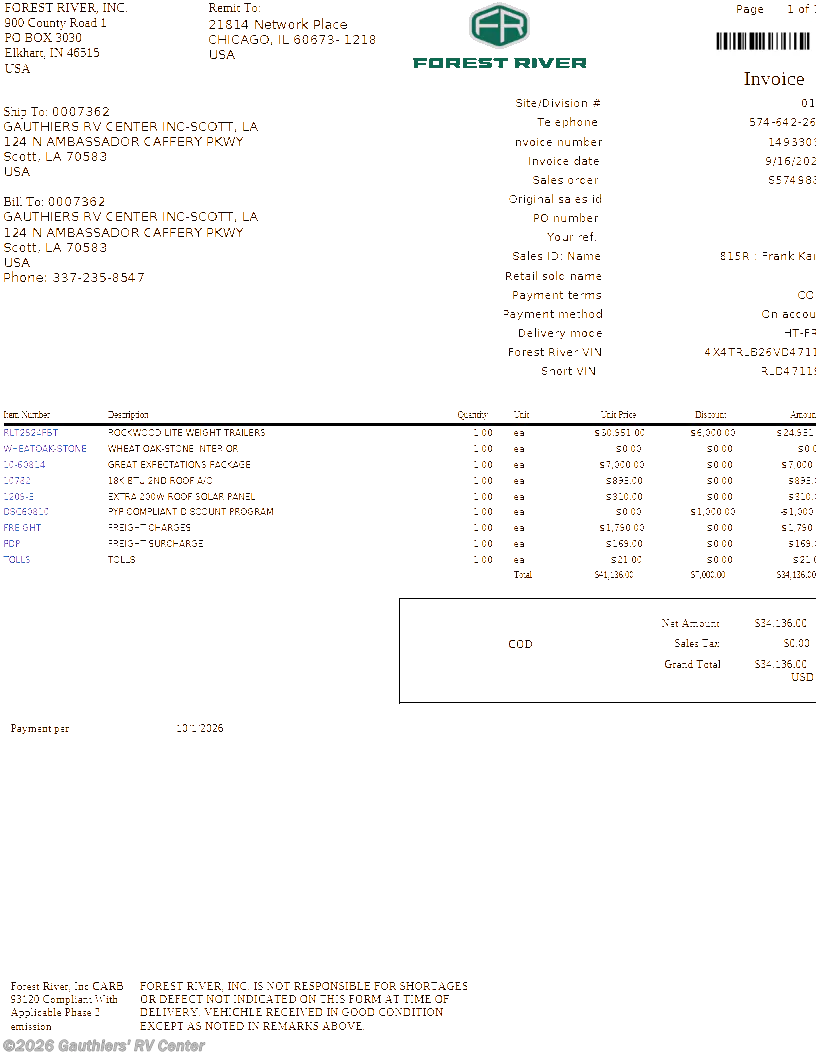Click the "21814 Network Place" address line

pyautogui.click(x=278, y=24)
